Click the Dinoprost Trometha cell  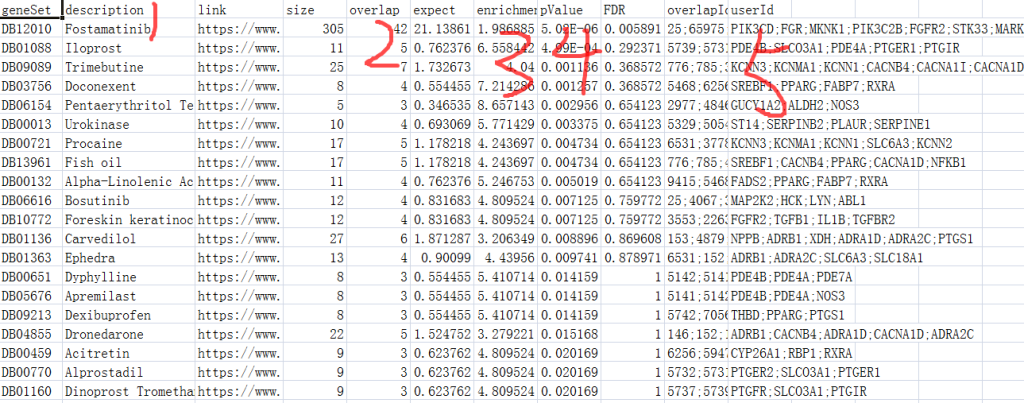tap(129, 392)
